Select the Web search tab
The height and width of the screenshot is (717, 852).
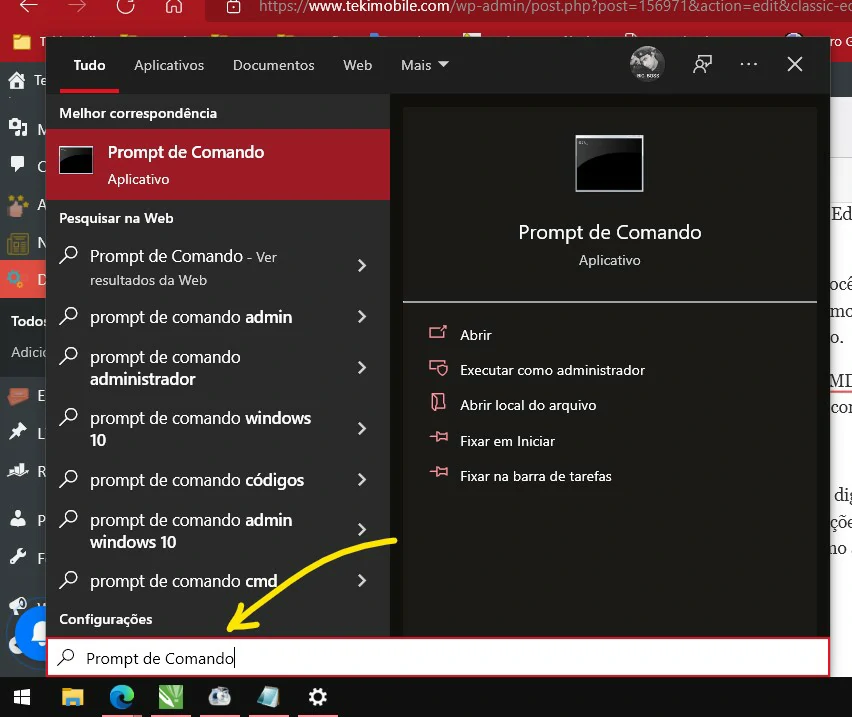[x=358, y=65]
